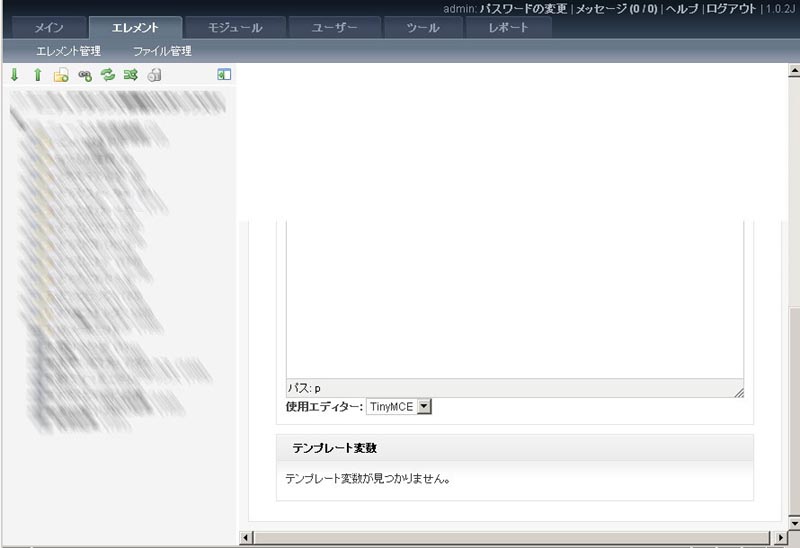
Task: Click the sort tree shuffle-arrows icon
Action: click(x=130, y=75)
